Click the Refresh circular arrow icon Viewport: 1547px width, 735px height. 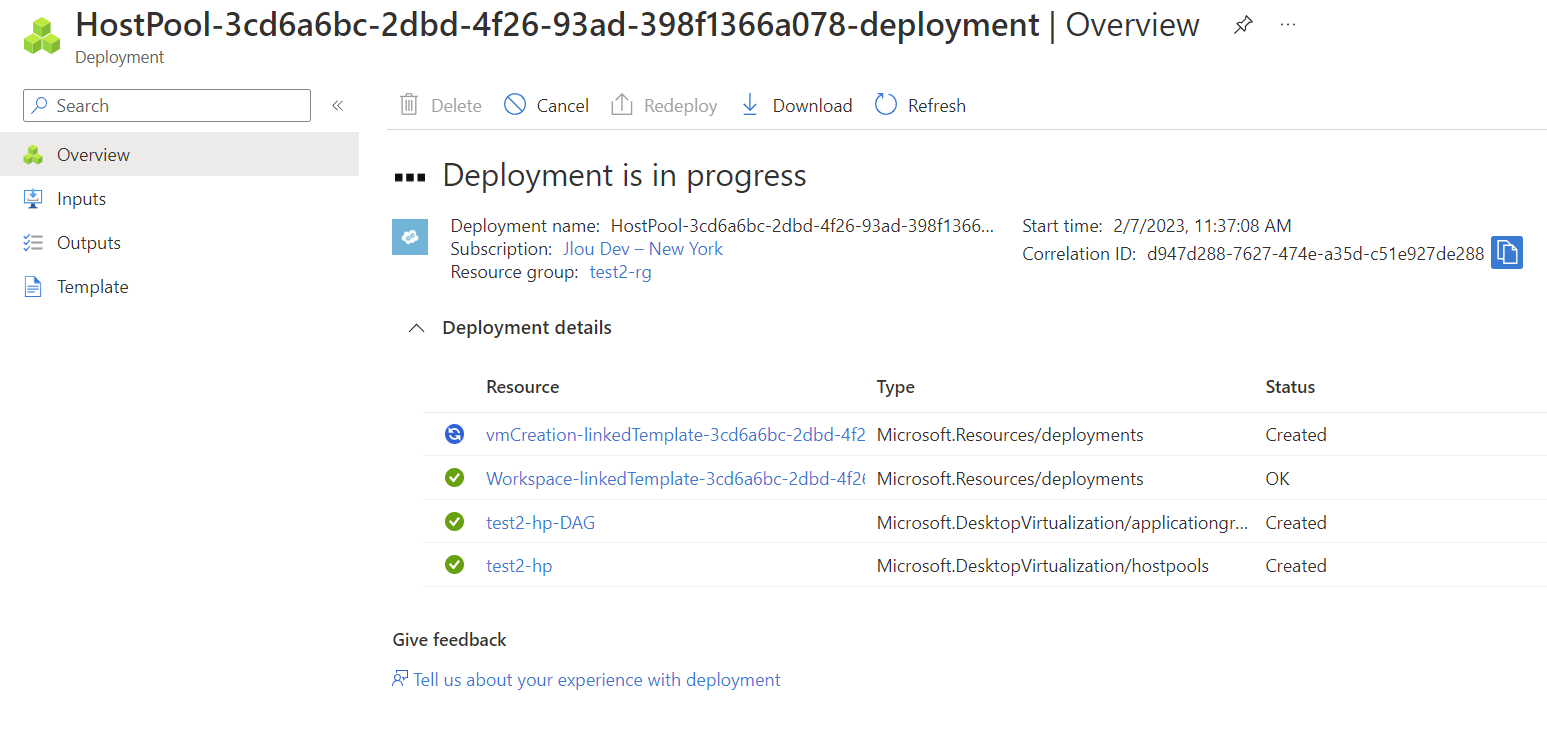click(x=886, y=105)
